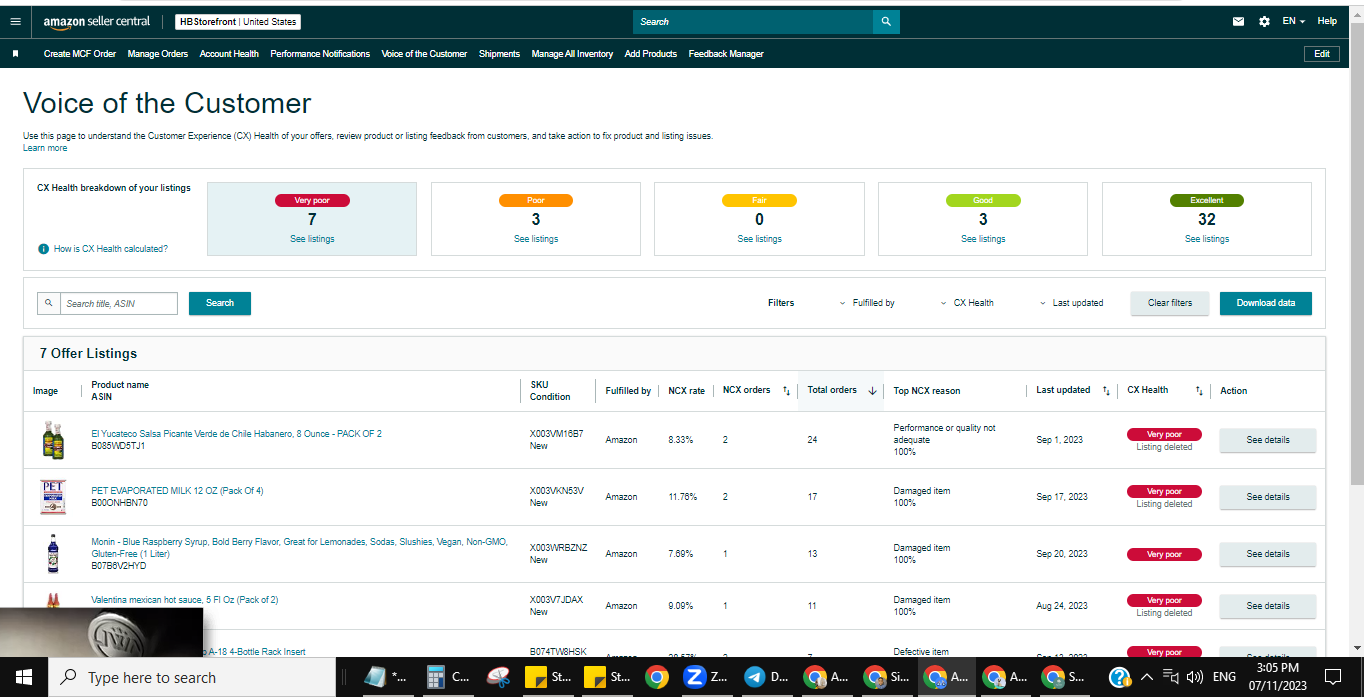Click the bookmark flag icon in the nav bar
Viewport: 1364px width, 697px height.
(15, 54)
